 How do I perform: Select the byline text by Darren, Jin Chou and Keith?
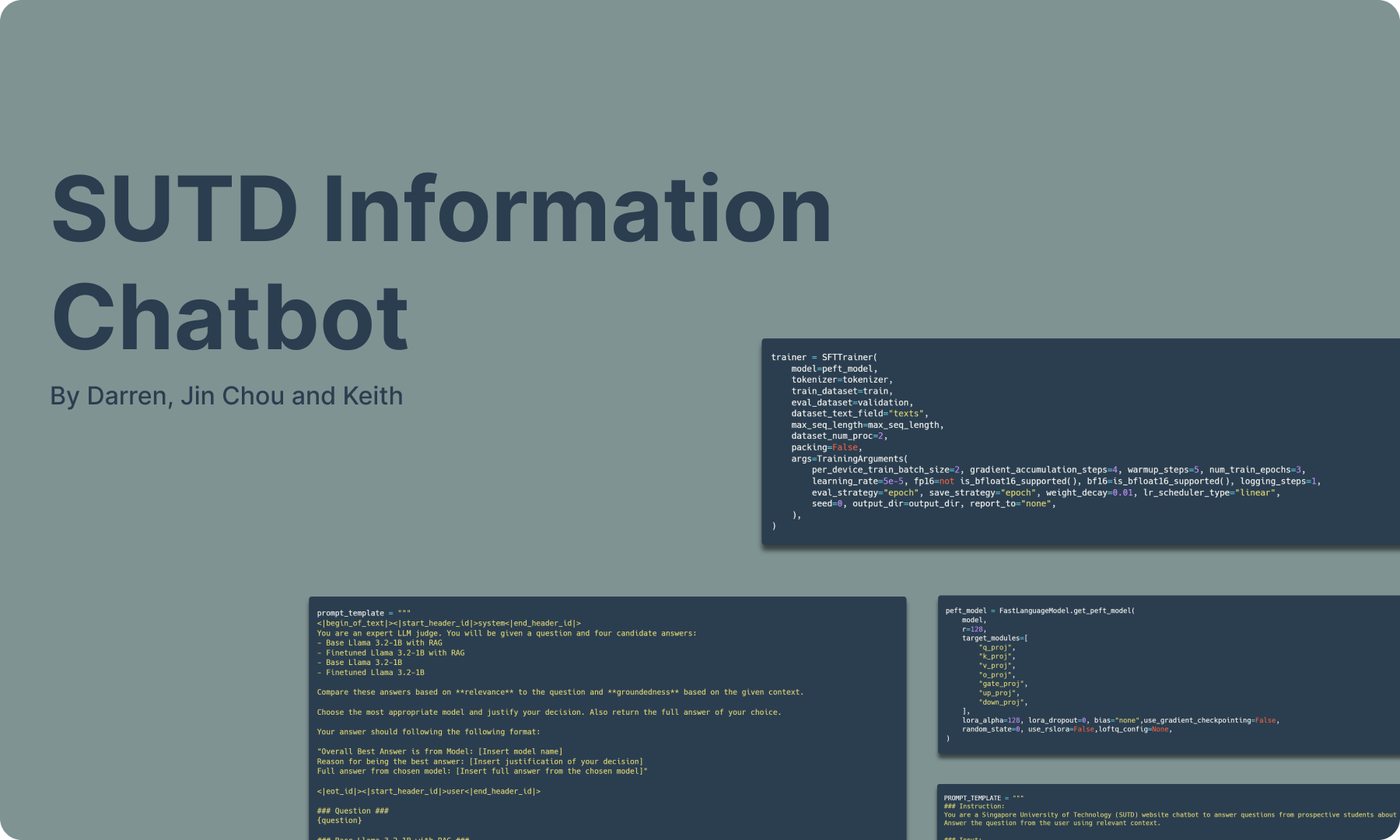[227, 396]
